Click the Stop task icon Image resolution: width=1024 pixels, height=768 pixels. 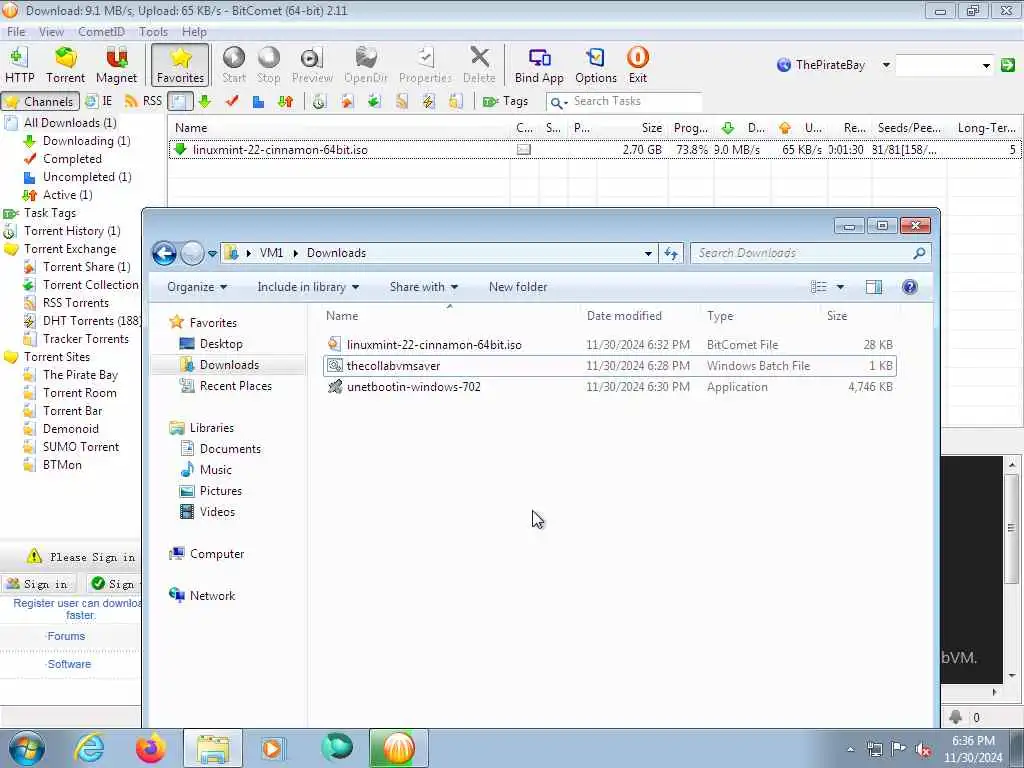click(x=268, y=65)
